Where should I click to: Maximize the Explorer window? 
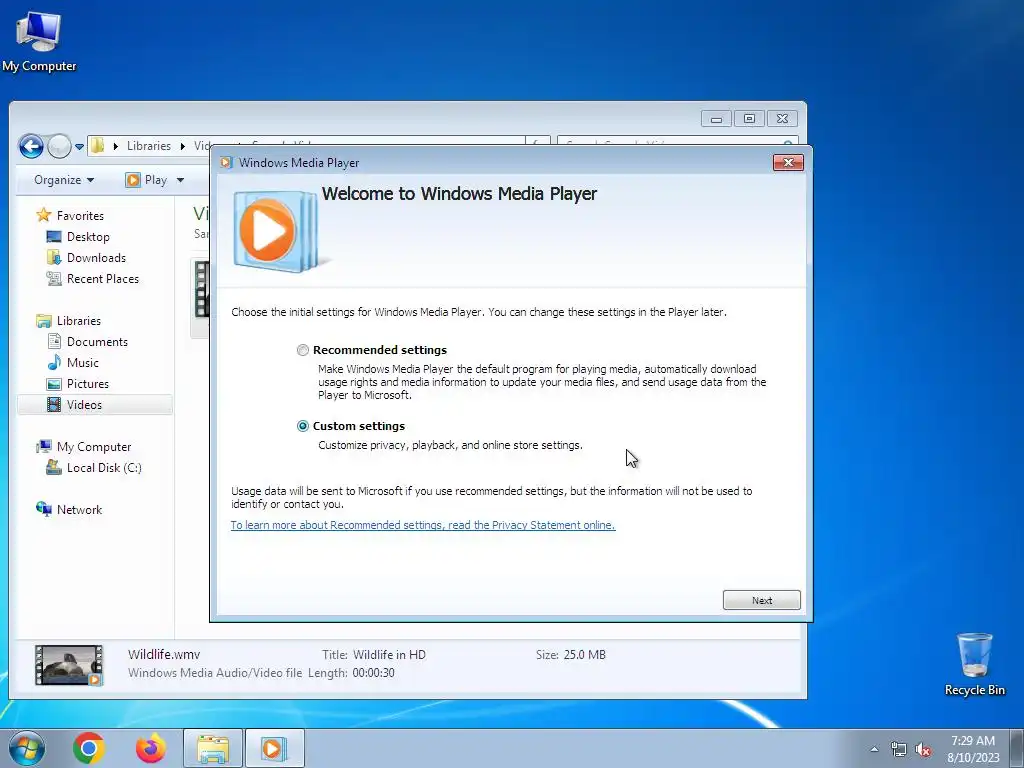click(x=749, y=118)
